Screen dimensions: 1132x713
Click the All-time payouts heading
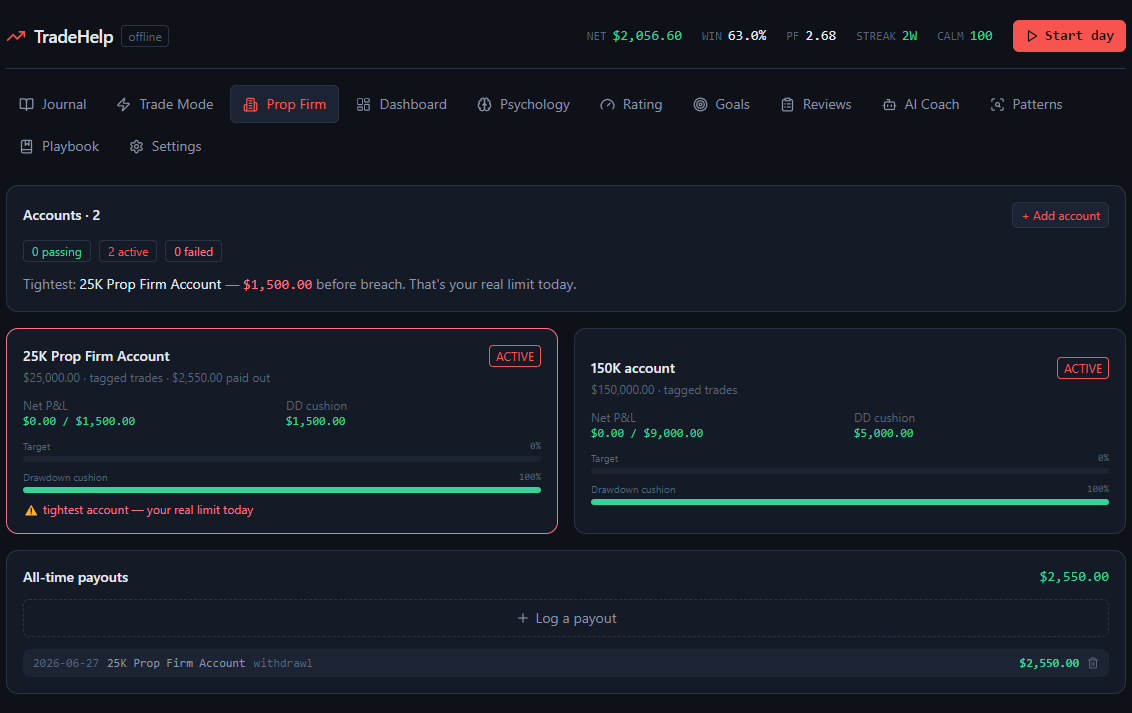76,577
